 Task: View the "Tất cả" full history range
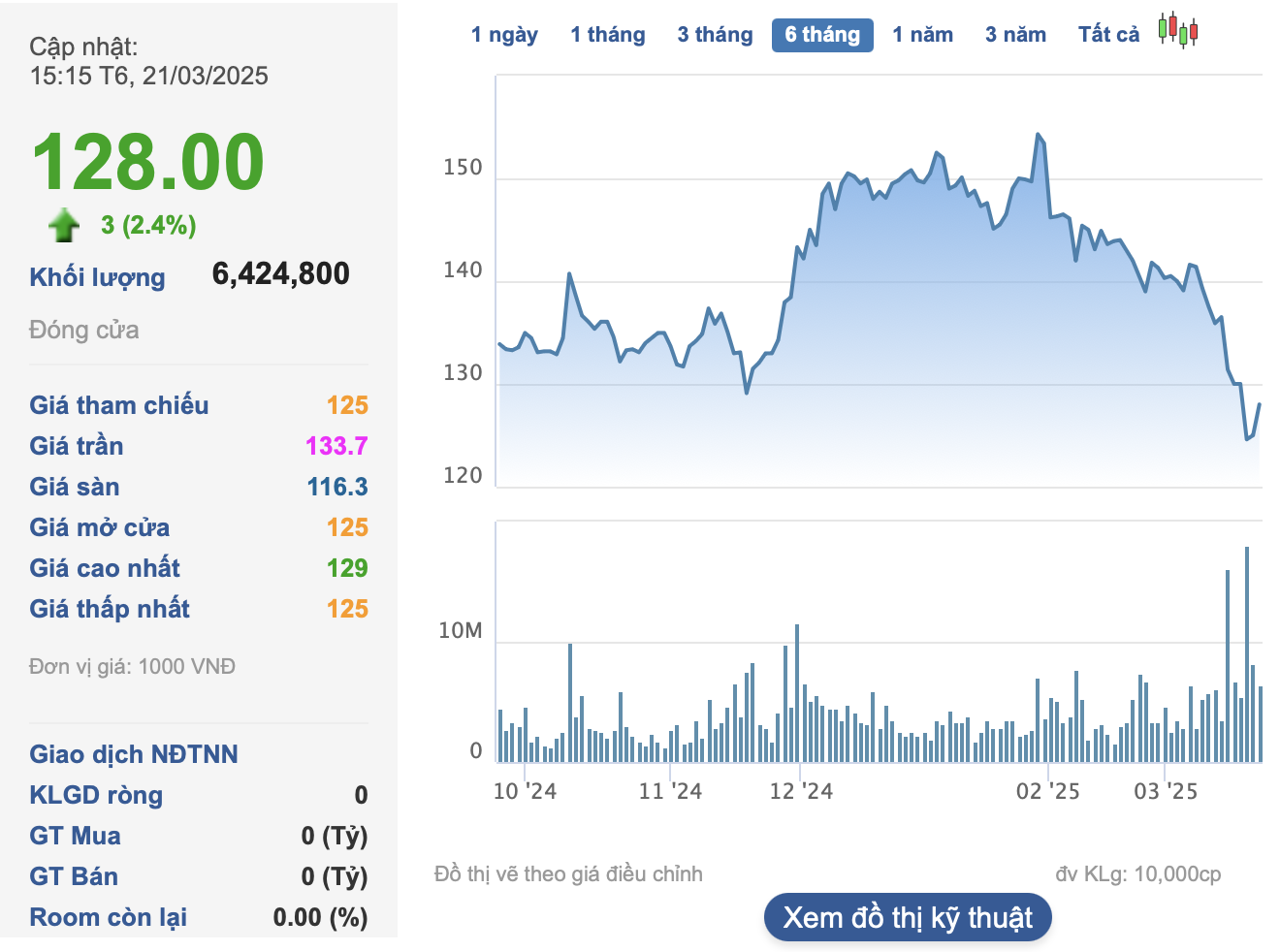tap(1108, 35)
